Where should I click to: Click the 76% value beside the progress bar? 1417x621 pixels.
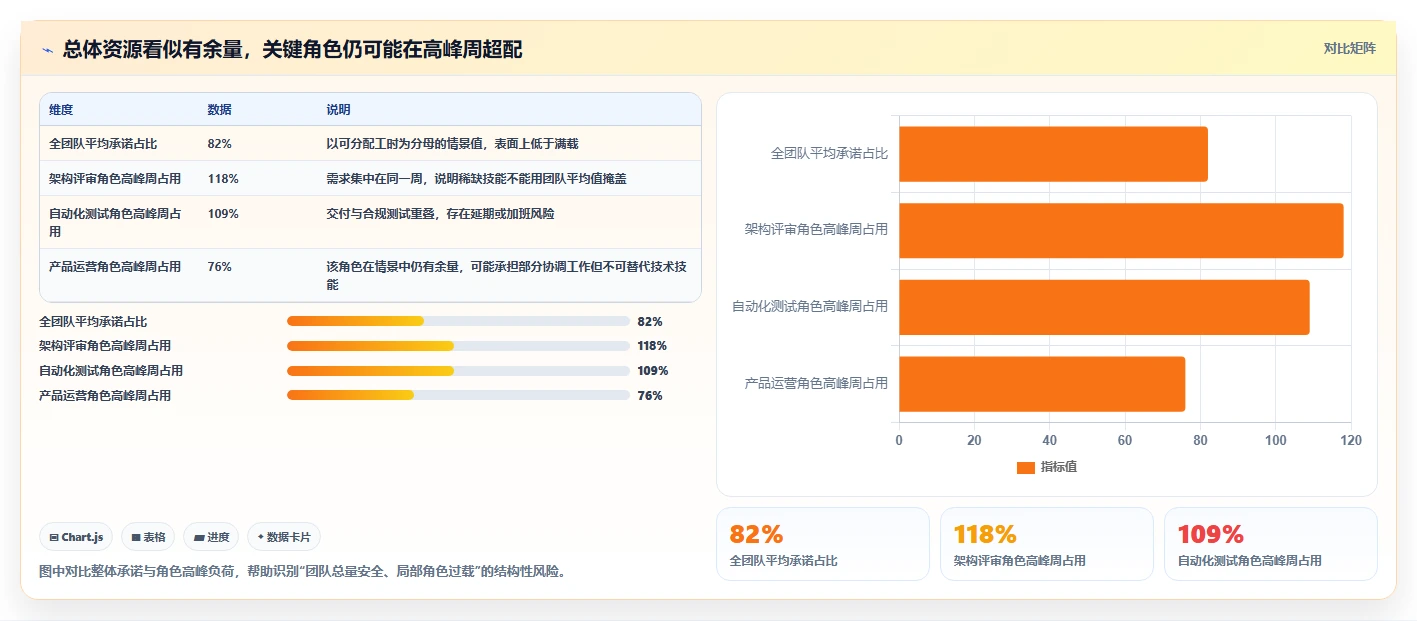coord(650,396)
